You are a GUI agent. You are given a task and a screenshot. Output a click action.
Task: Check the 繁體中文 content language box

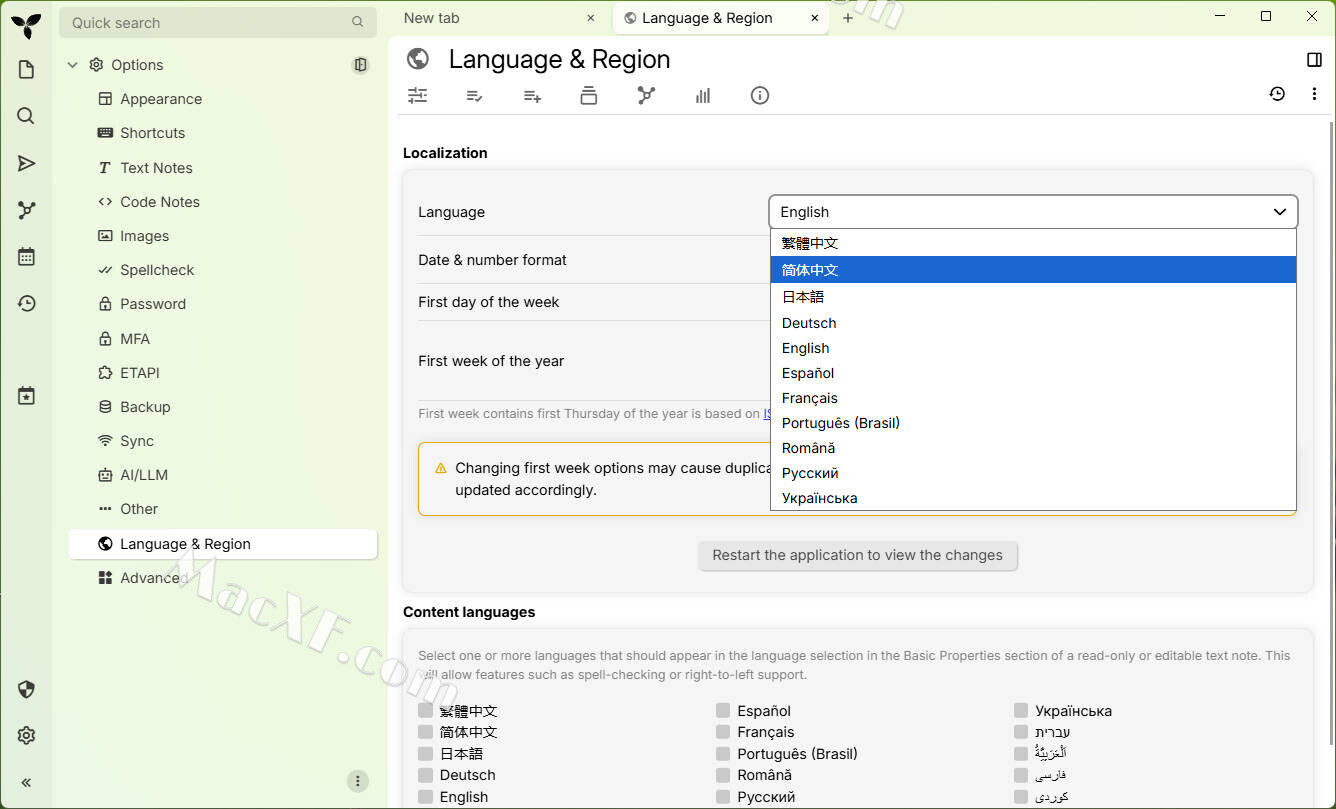click(x=426, y=711)
